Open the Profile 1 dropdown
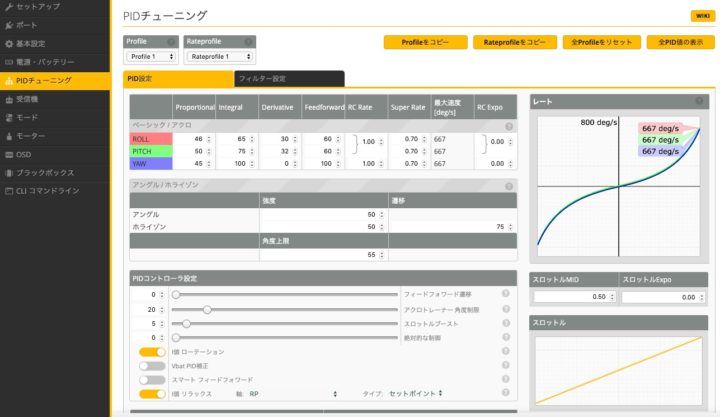 tap(152, 57)
